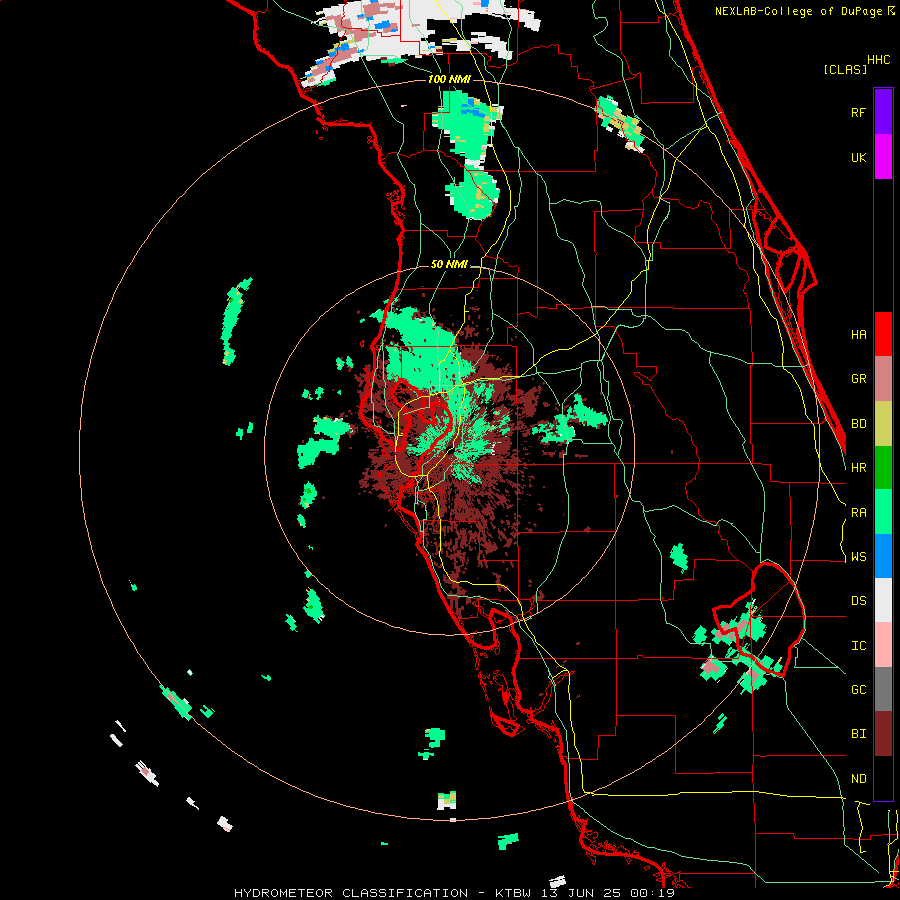Click the 00:19 timestamp
Image resolution: width=900 pixels, height=900 pixels.
[652, 893]
